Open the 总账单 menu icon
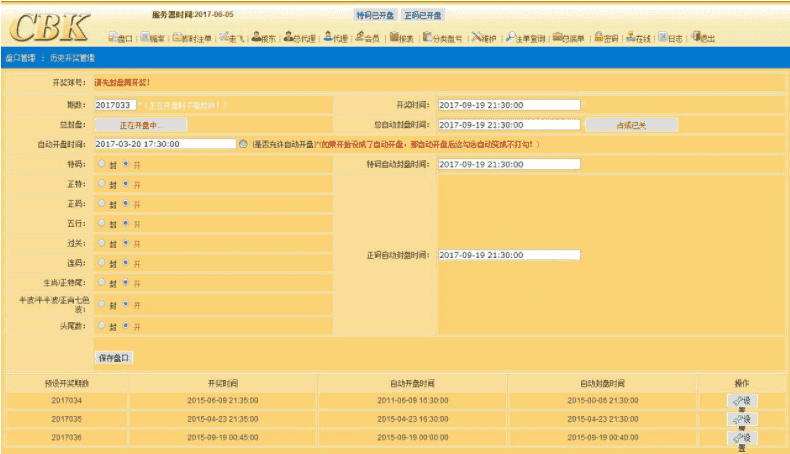Image resolution: width=790 pixels, height=454 pixels. 557,37
